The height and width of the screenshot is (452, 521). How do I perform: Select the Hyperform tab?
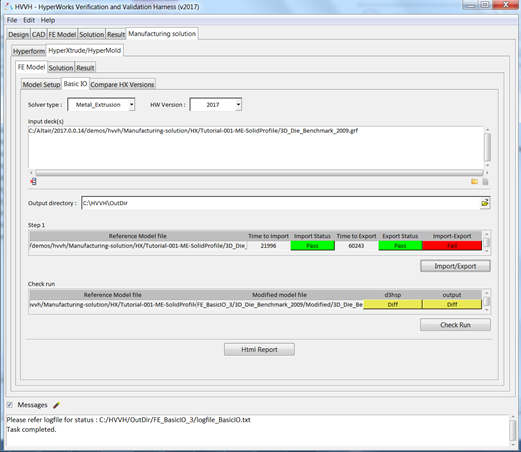tap(29, 51)
